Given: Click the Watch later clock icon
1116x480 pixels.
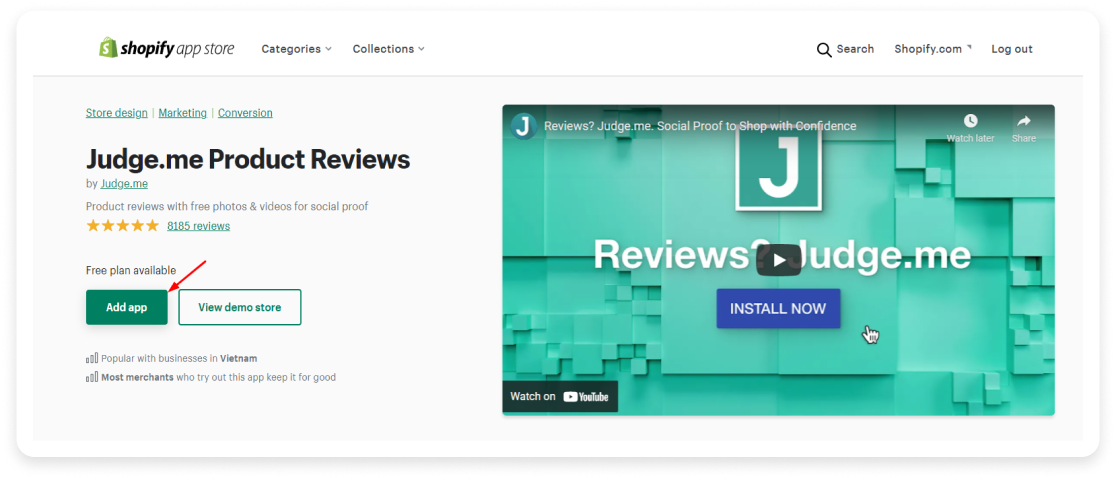Looking at the screenshot, I should pyautogui.click(x=970, y=120).
